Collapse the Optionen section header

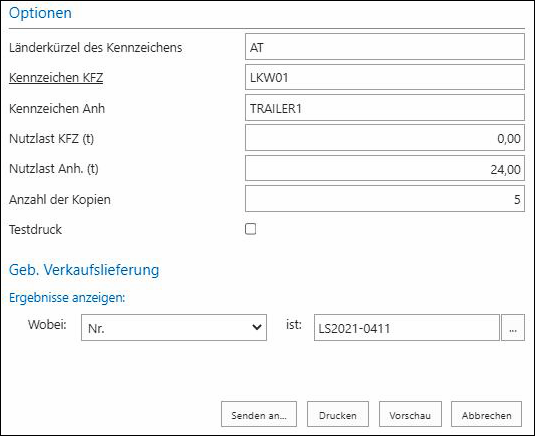40,13
